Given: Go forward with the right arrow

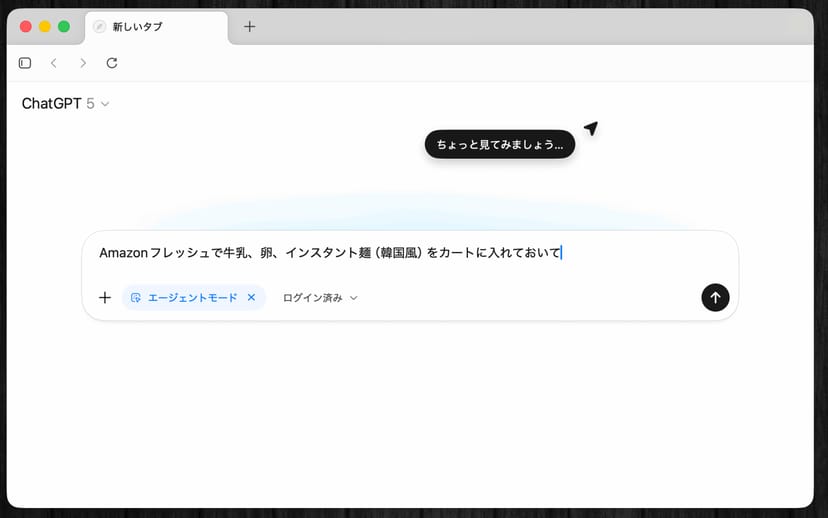Looking at the screenshot, I should [x=83, y=63].
